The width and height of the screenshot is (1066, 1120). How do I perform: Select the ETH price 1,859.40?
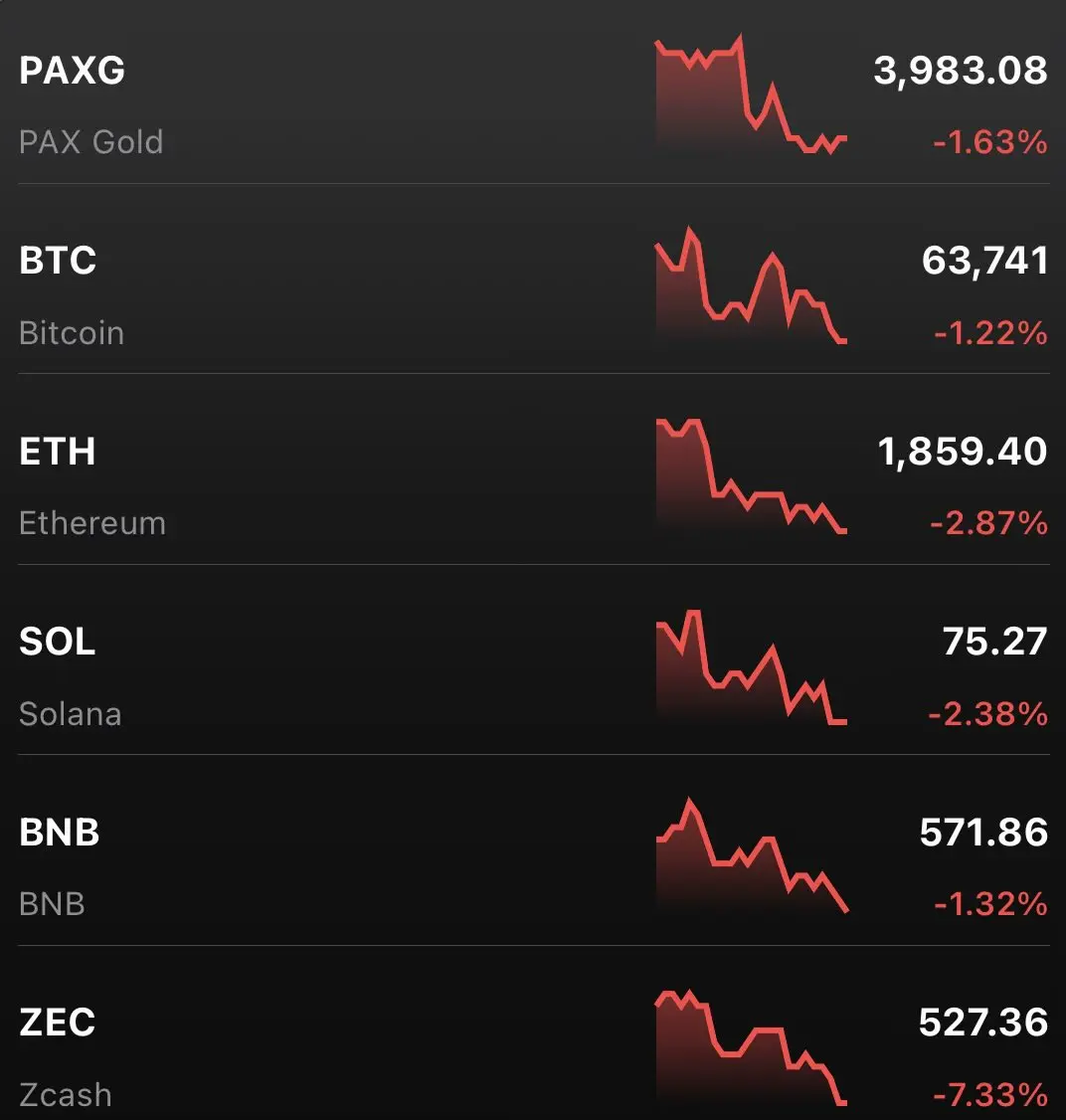pos(963,452)
